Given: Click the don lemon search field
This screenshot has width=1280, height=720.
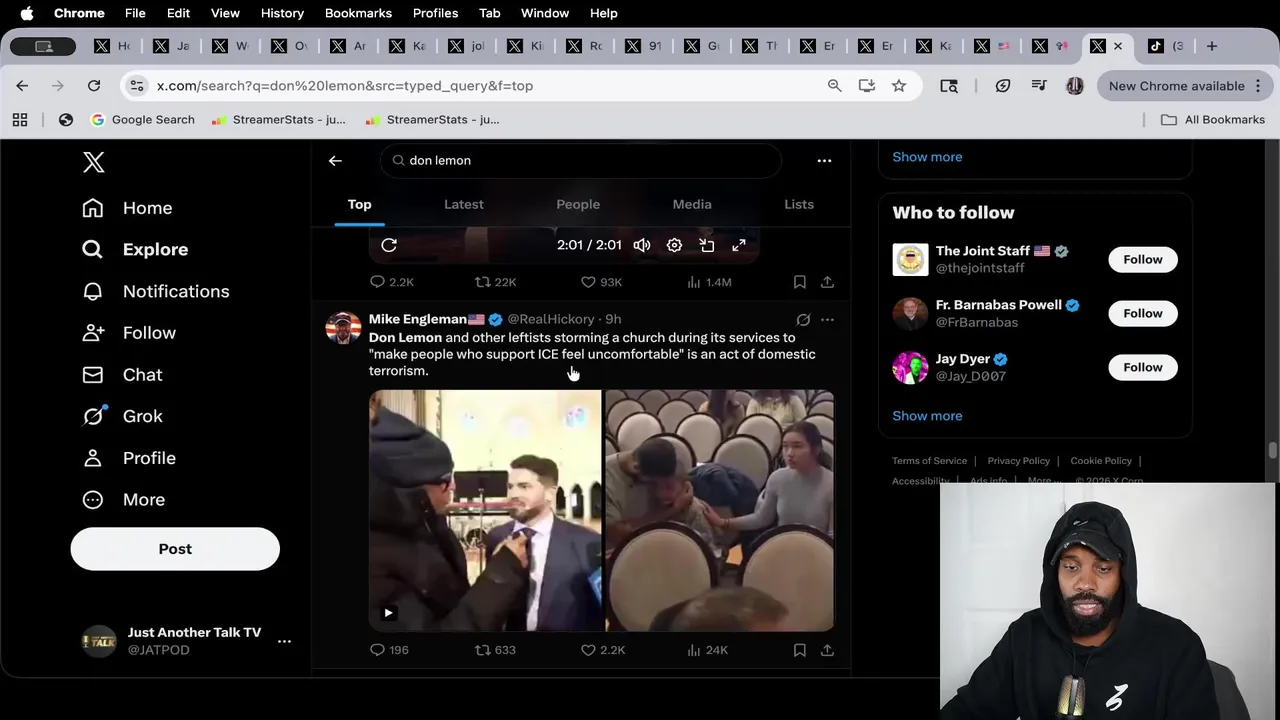Looking at the screenshot, I should tap(580, 160).
